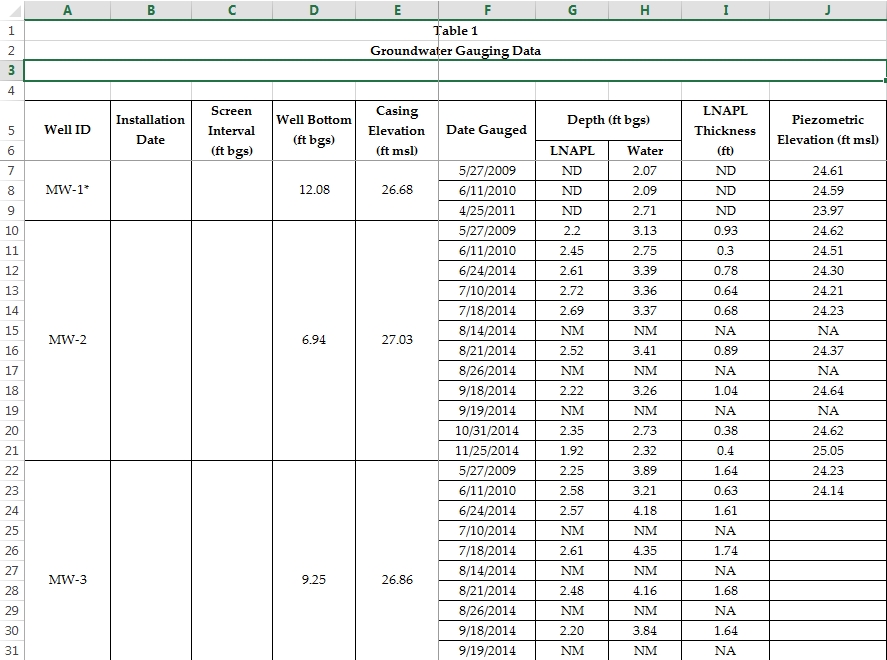This screenshot has height=660, width=887.
Task: Click the 'Depth (ft bgs)' header
Action: [x=609, y=120]
